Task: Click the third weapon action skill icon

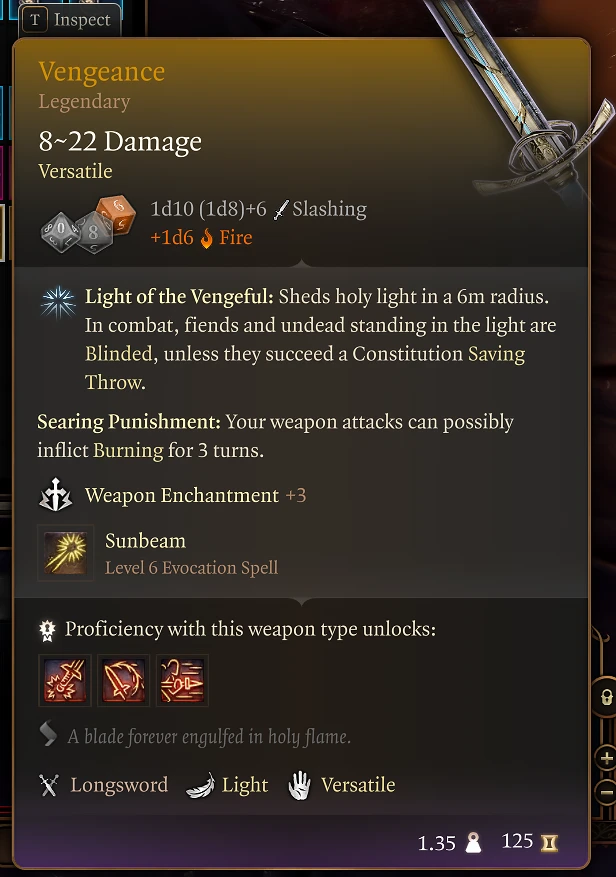Action: [x=182, y=680]
